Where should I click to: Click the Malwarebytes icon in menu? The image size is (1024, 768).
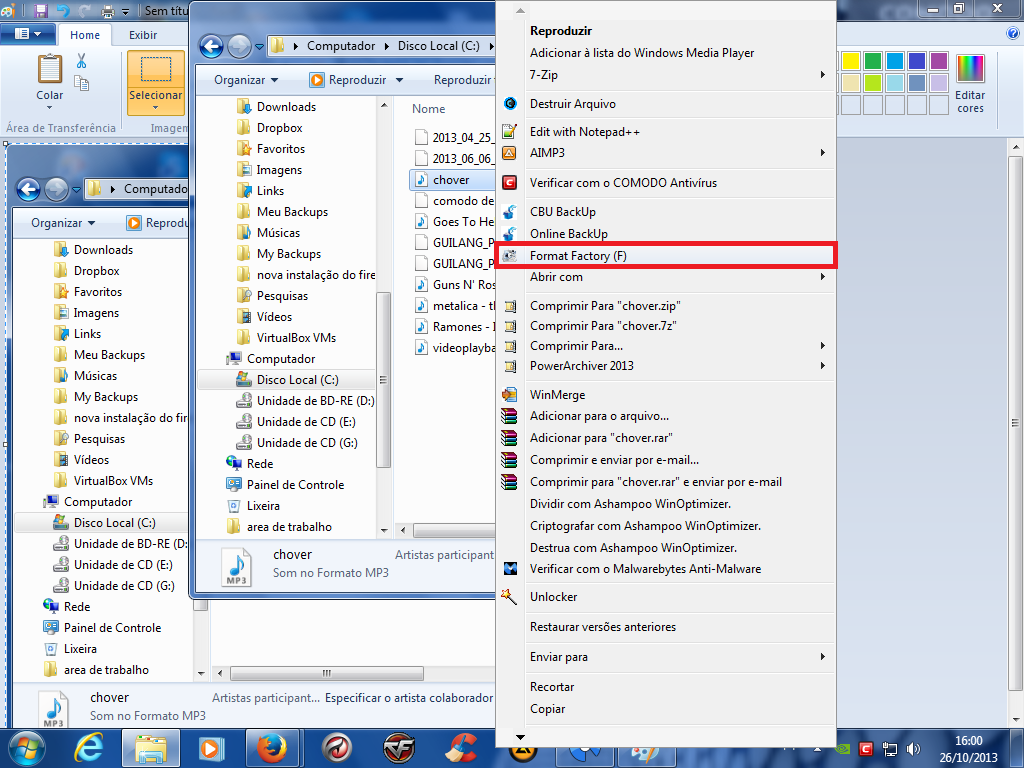coord(510,569)
